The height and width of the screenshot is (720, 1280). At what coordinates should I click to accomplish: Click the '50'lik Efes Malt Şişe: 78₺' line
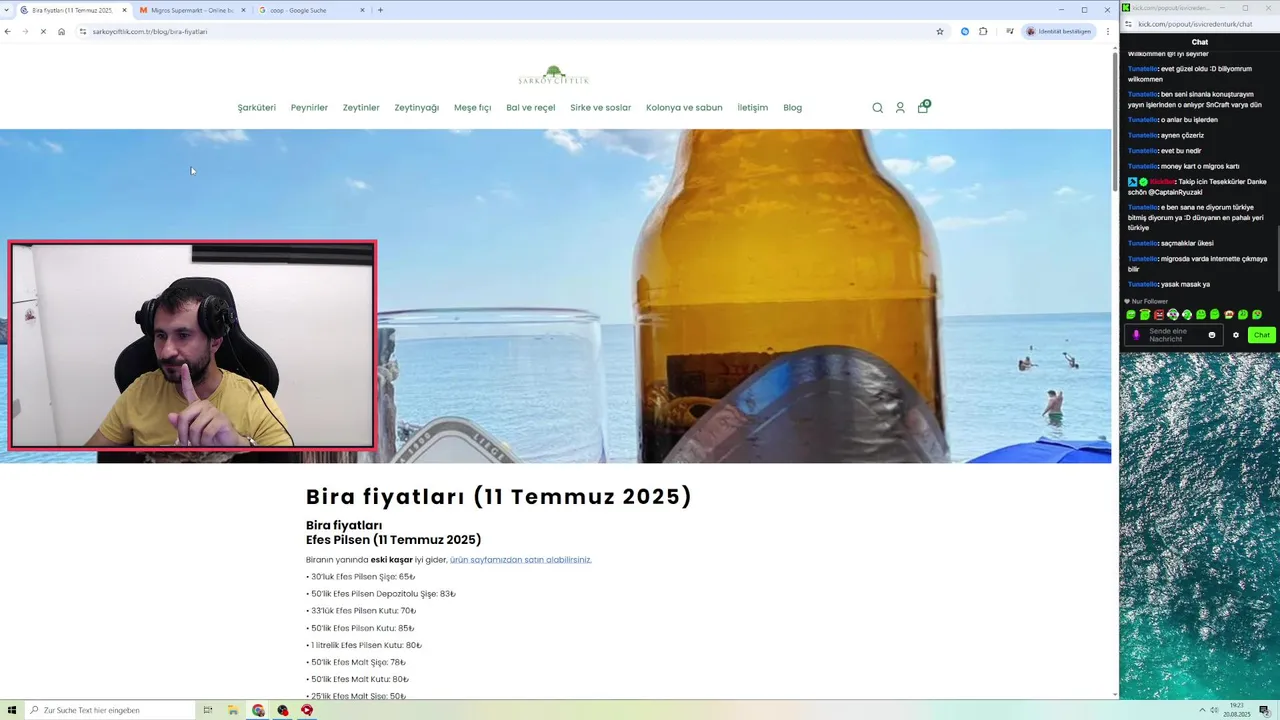pos(356,662)
